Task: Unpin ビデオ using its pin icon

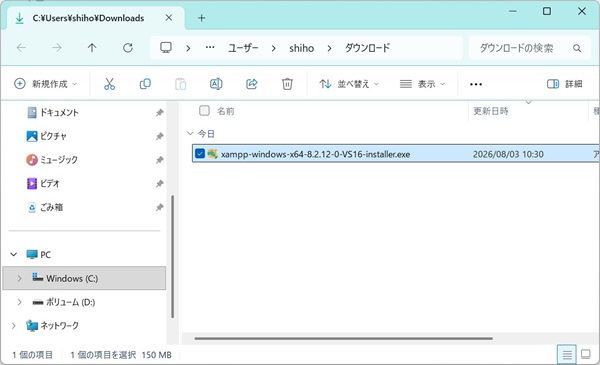Action: [x=160, y=184]
